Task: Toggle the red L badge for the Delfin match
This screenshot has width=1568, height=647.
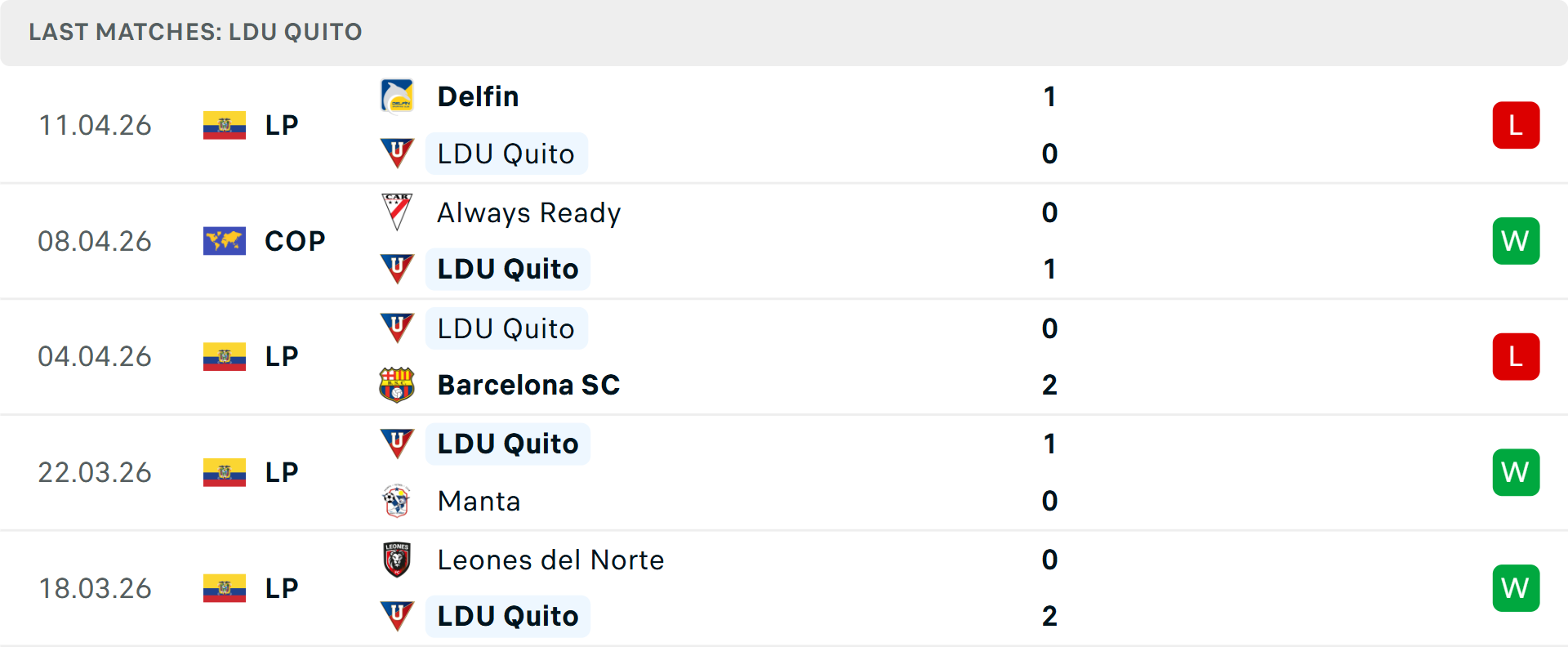Action: point(1517,125)
